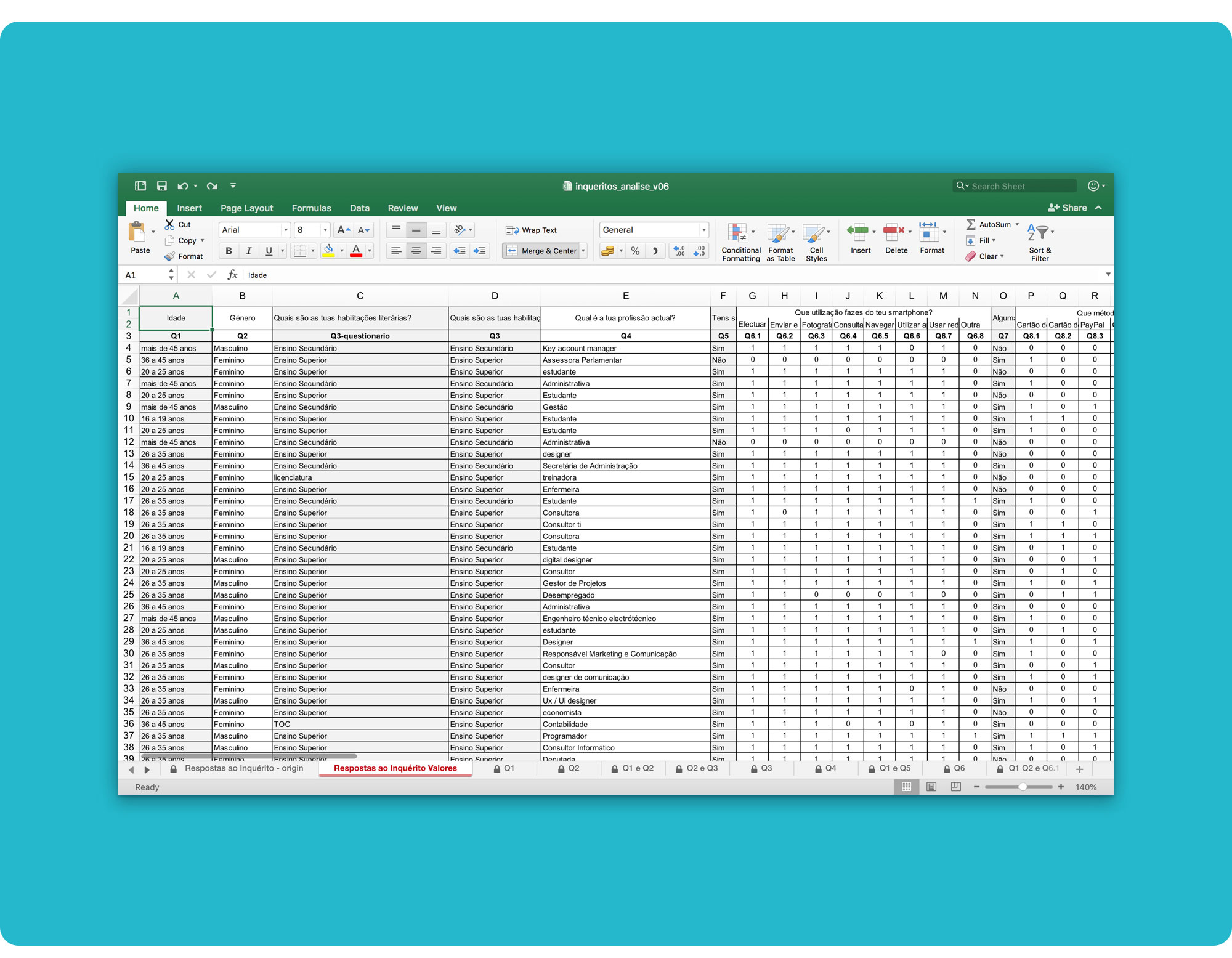Open the General number format dropdown
Viewport: 1232px width, 958px height.
[x=703, y=230]
